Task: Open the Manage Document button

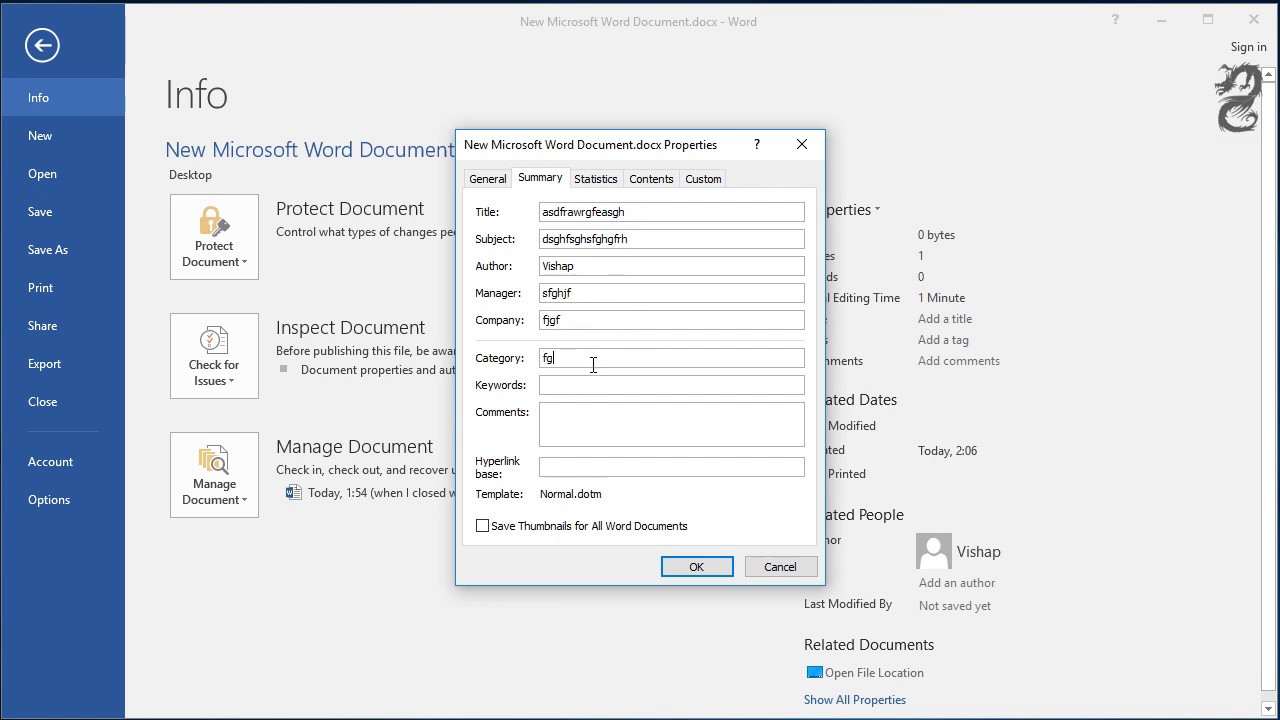Action: point(214,475)
